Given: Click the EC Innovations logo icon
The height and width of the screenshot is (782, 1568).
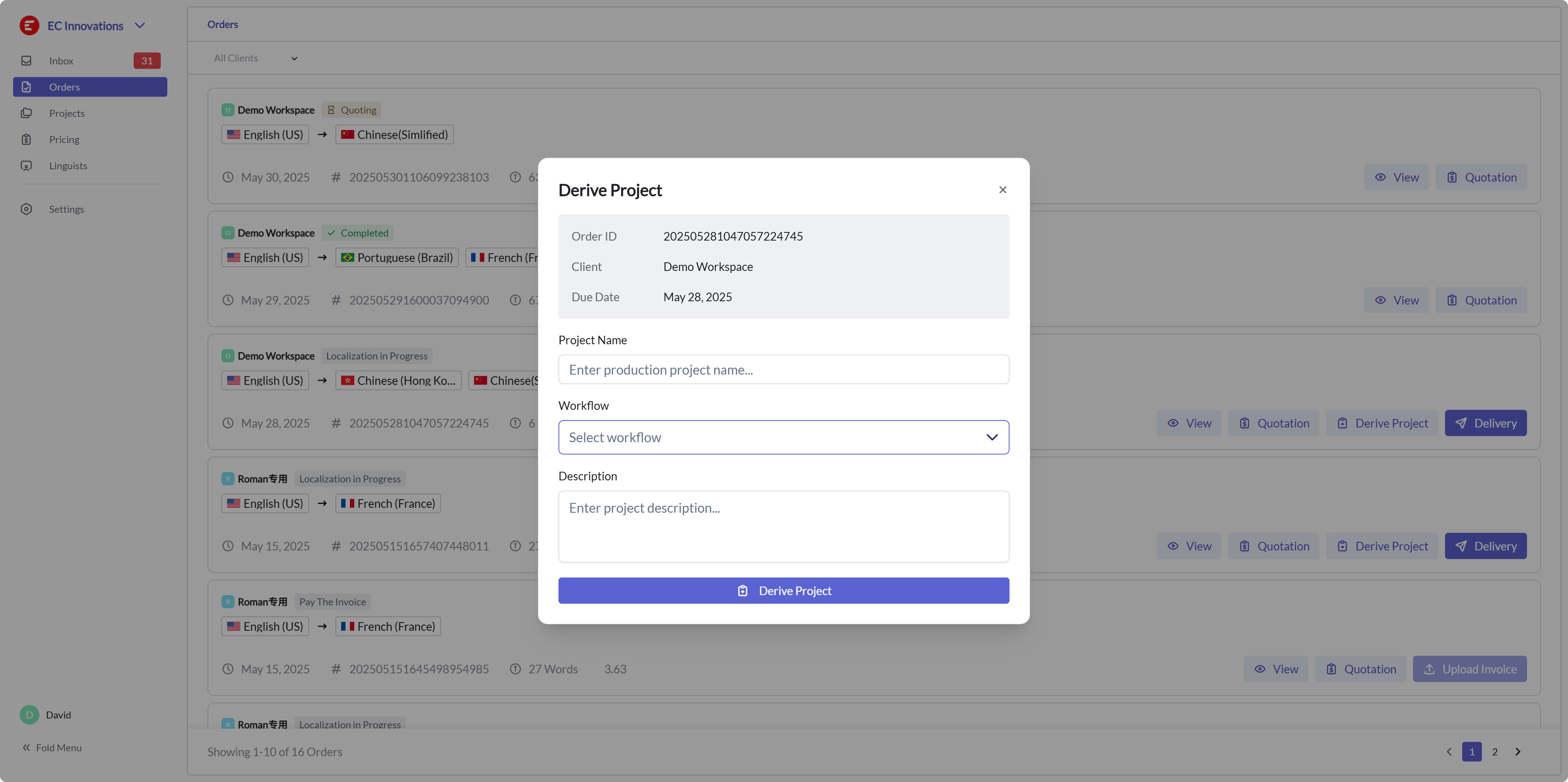Looking at the screenshot, I should 29,25.
